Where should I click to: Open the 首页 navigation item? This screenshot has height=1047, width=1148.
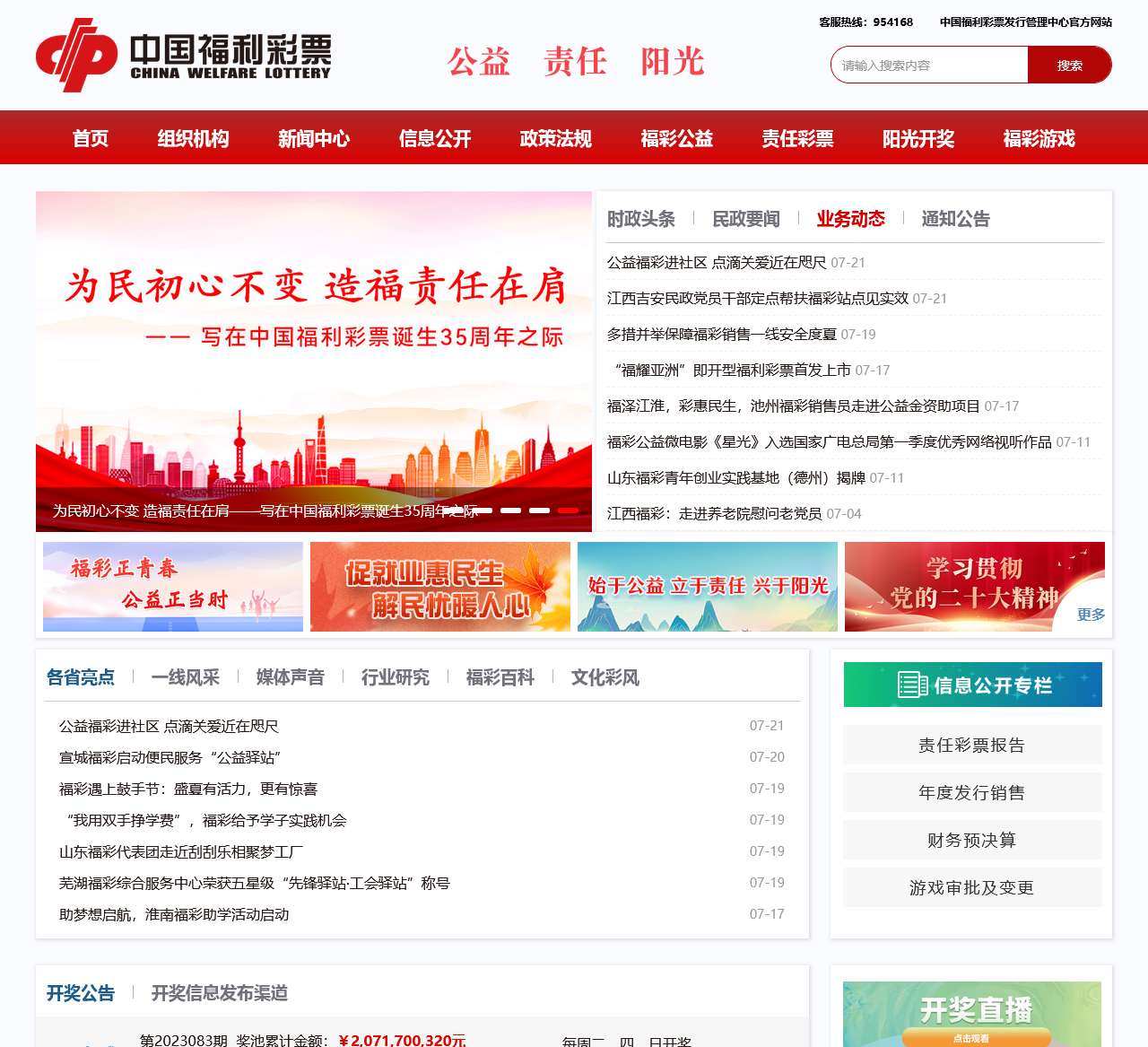click(x=91, y=138)
